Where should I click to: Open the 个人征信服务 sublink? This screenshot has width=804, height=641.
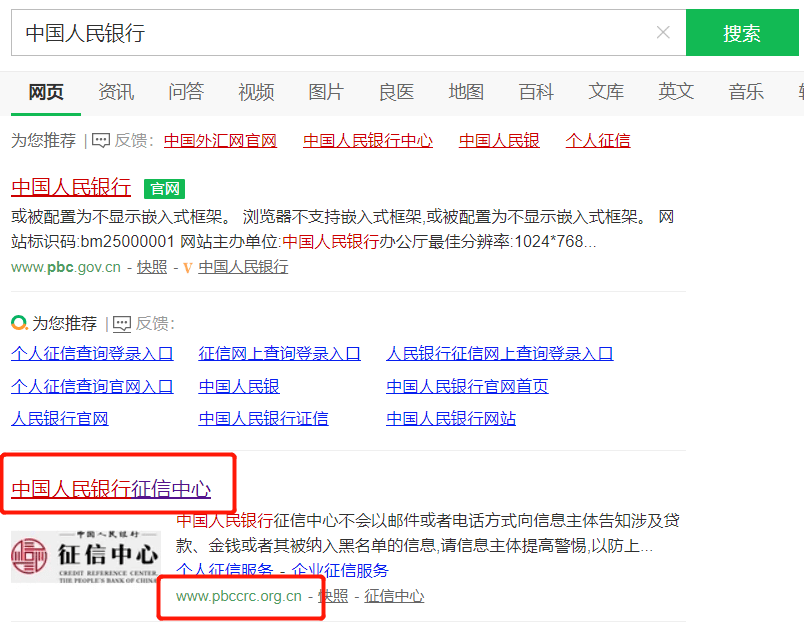(x=225, y=570)
